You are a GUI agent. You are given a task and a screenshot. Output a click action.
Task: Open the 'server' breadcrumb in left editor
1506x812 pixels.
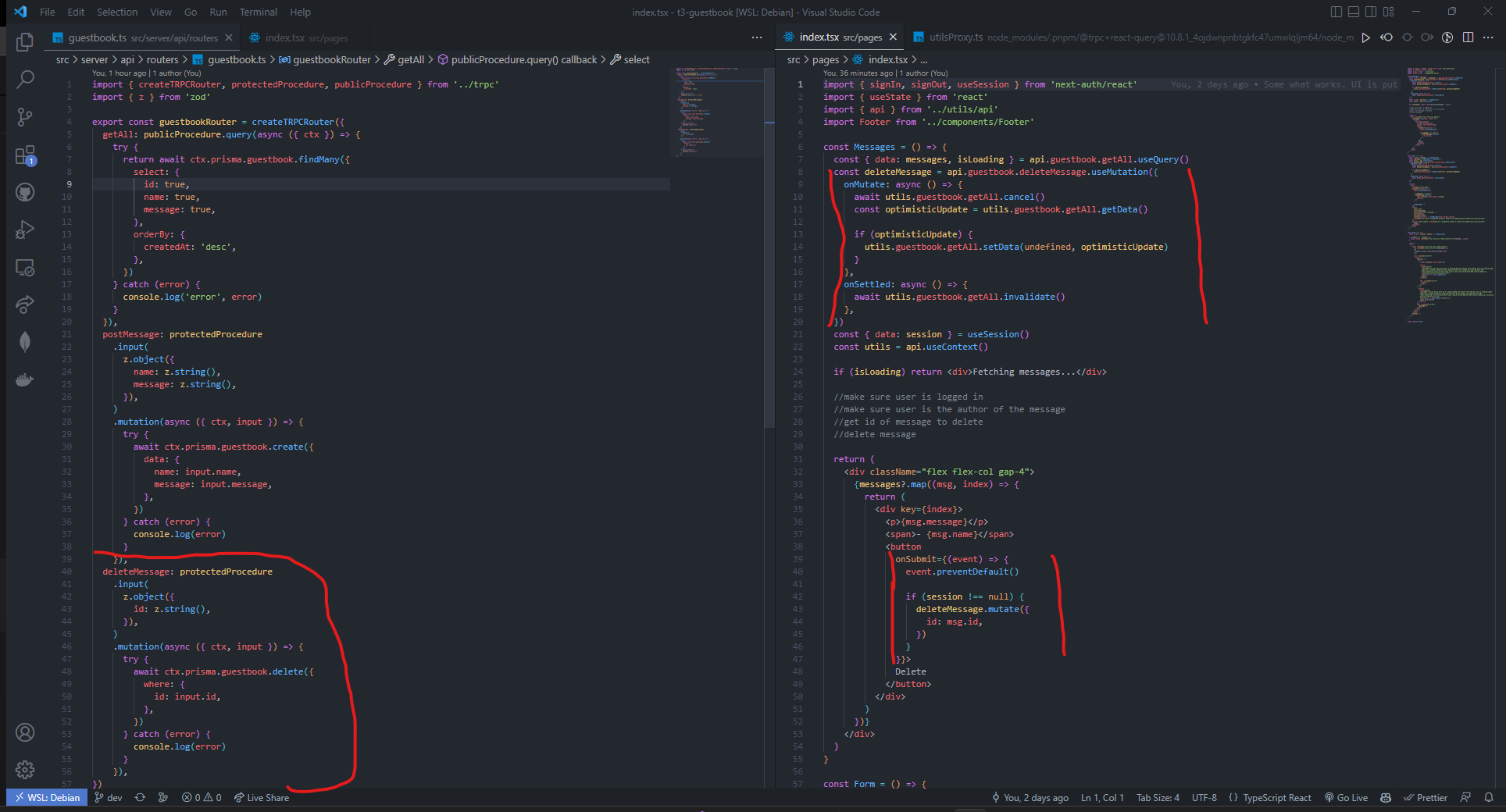tap(95, 59)
